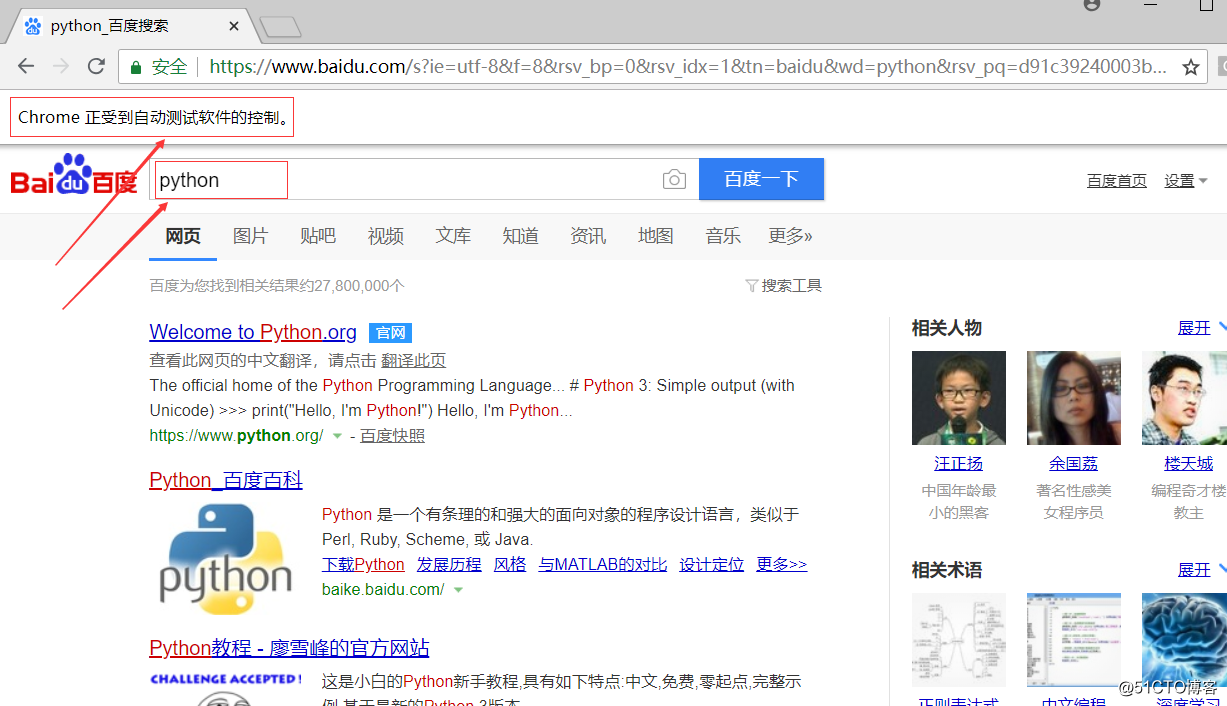Expand arrow next to www.python.org URL
The height and width of the screenshot is (706, 1227).
(x=337, y=436)
